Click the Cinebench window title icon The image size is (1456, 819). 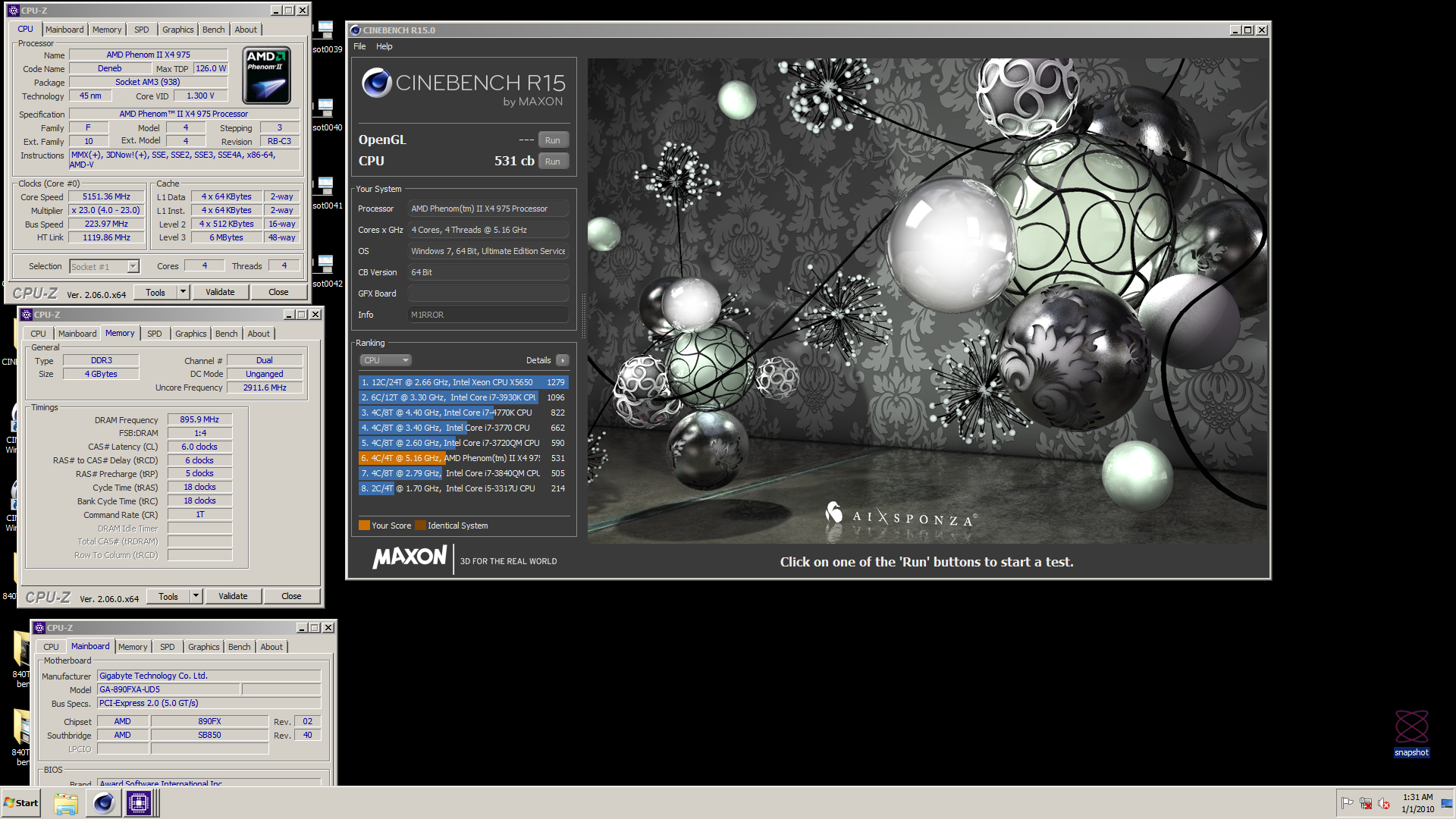[x=355, y=30]
